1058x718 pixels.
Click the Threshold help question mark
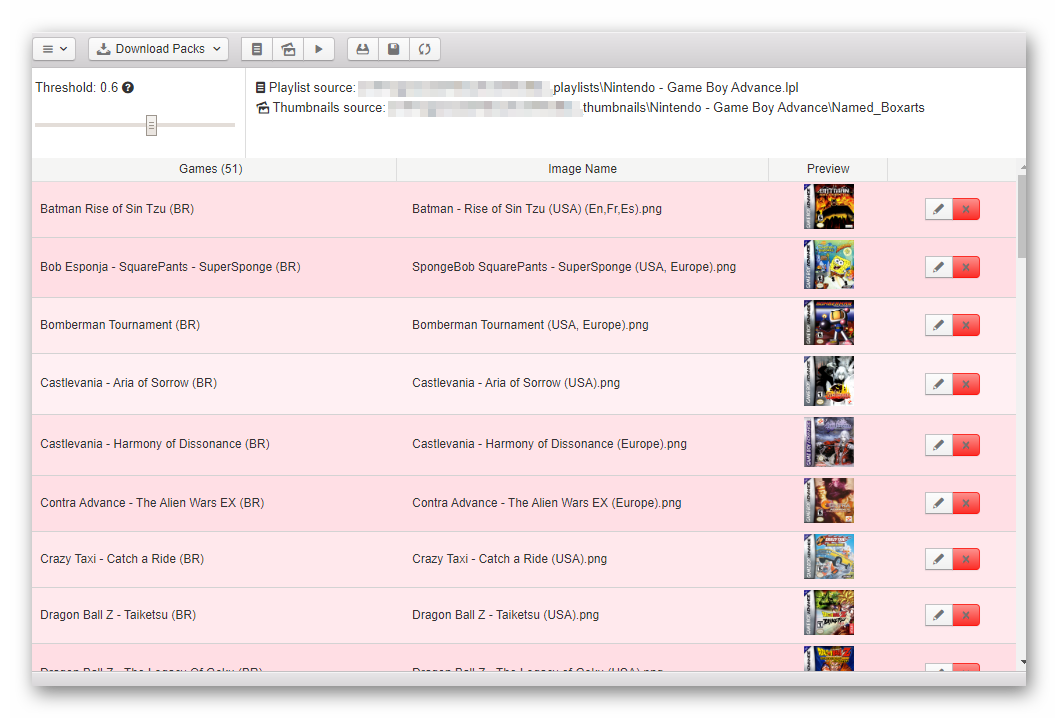coord(128,88)
